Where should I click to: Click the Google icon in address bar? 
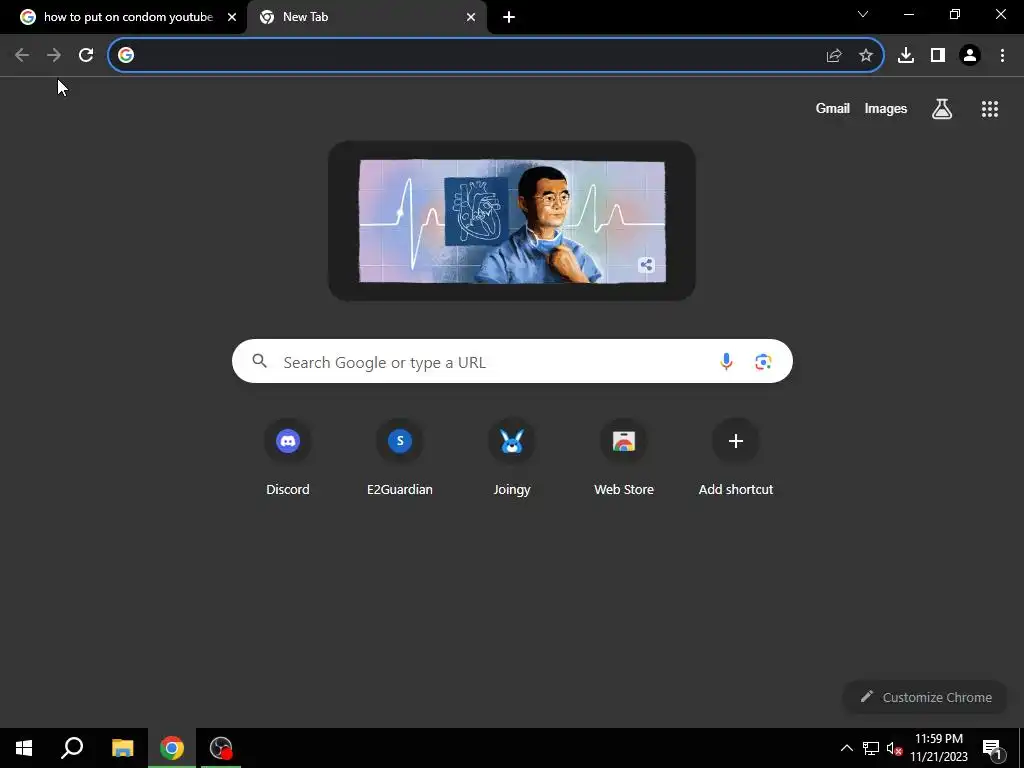tap(126, 55)
